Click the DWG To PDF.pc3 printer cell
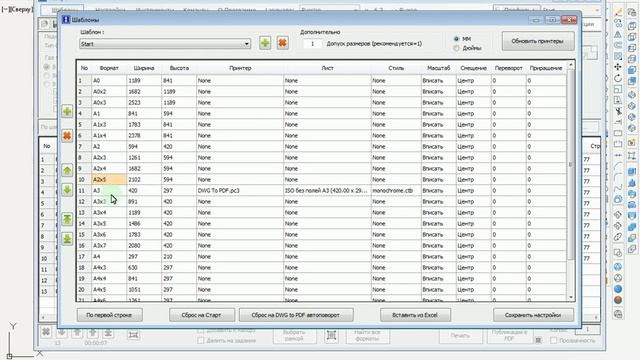Viewport: 640px width, 360px height. click(x=240, y=191)
